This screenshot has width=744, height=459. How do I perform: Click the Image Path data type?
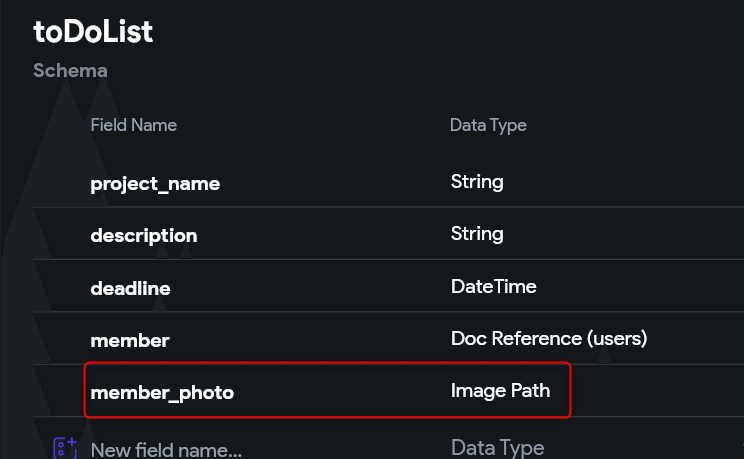[501, 391]
